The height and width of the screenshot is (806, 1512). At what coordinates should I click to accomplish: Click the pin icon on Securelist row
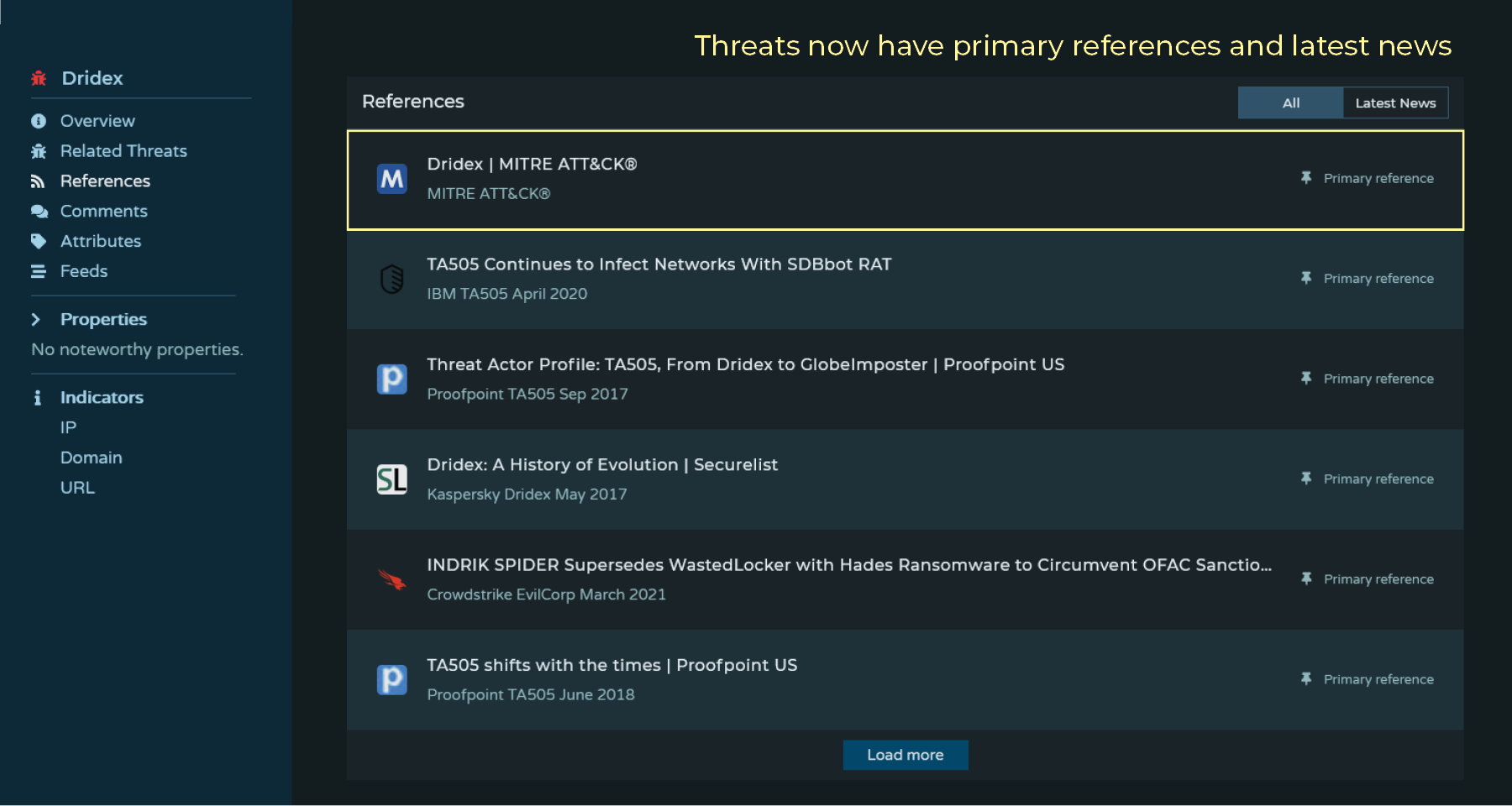1306,479
